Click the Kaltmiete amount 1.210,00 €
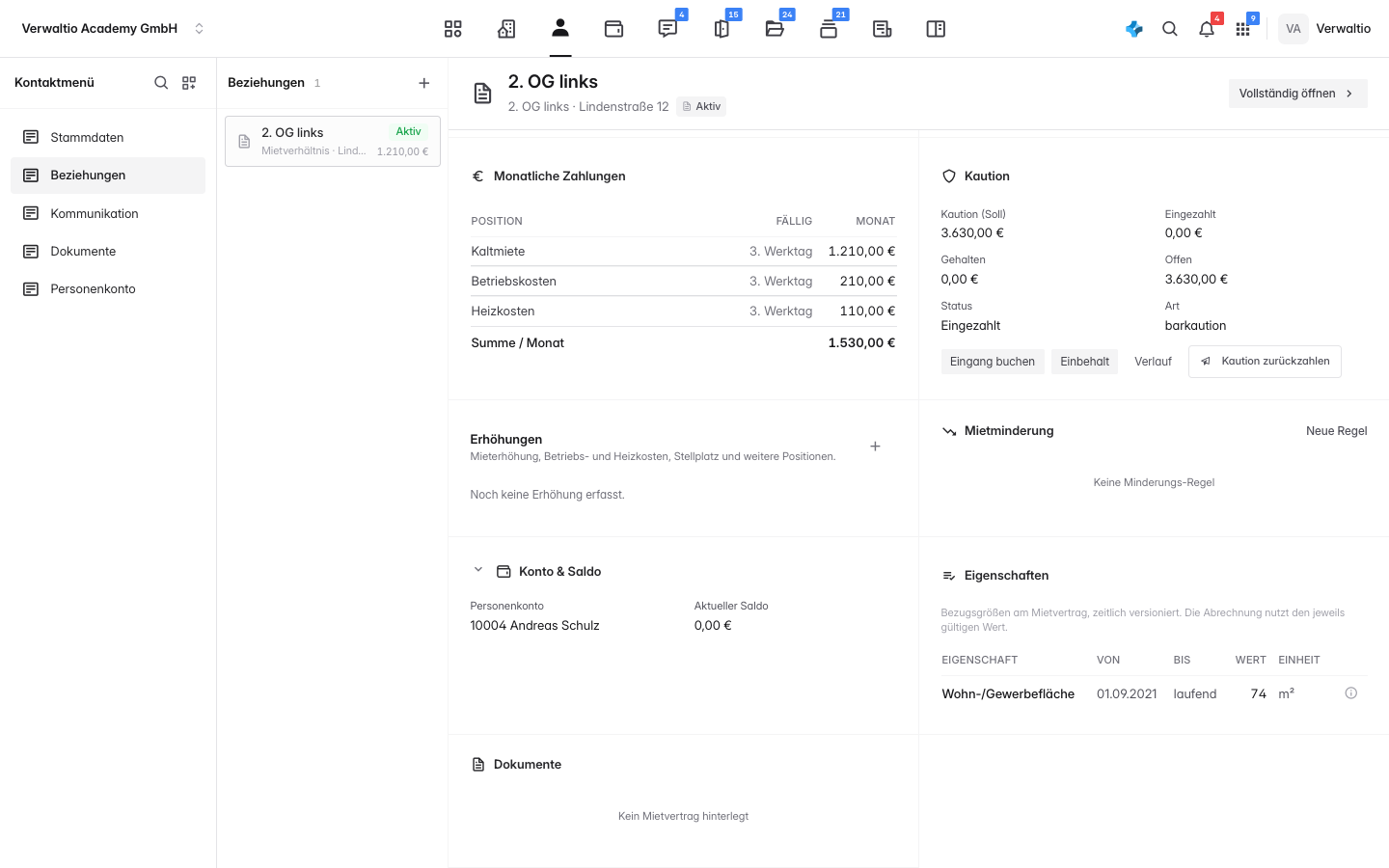Image resolution: width=1389 pixels, height=868 pixels. pos(861,251)
